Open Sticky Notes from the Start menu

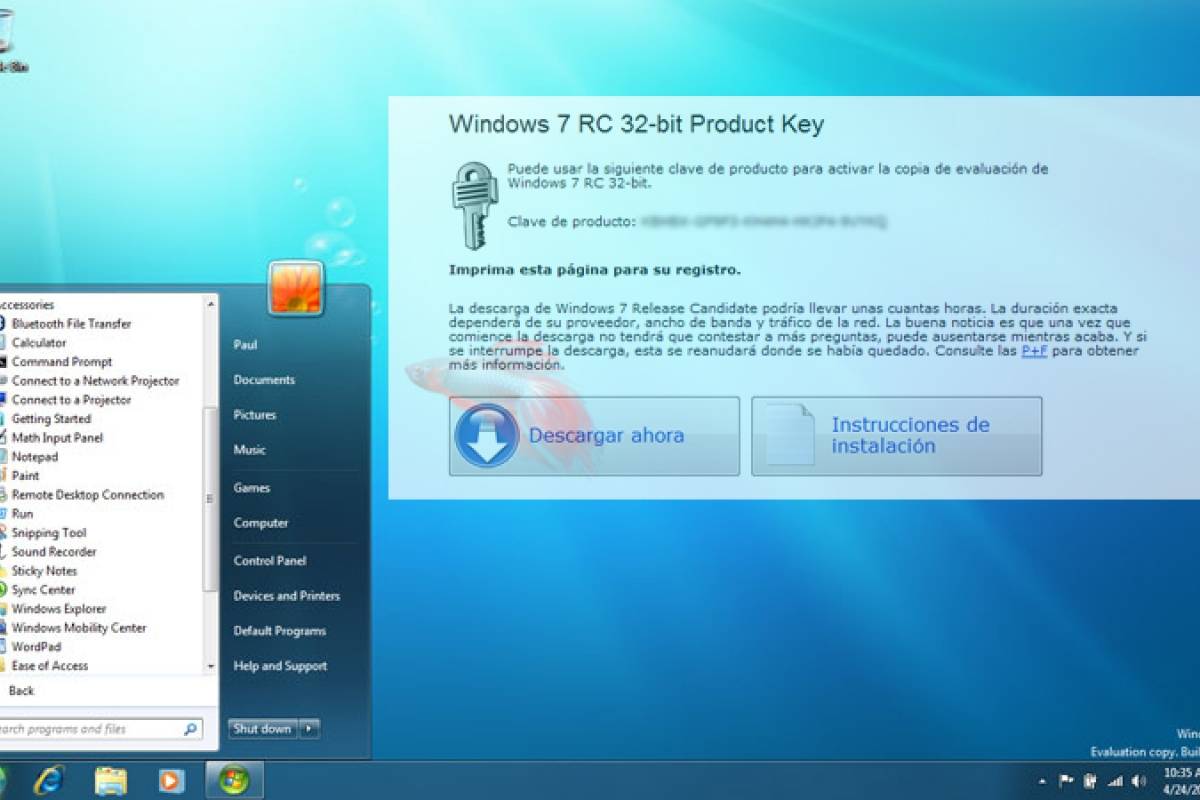click(44, 571)
